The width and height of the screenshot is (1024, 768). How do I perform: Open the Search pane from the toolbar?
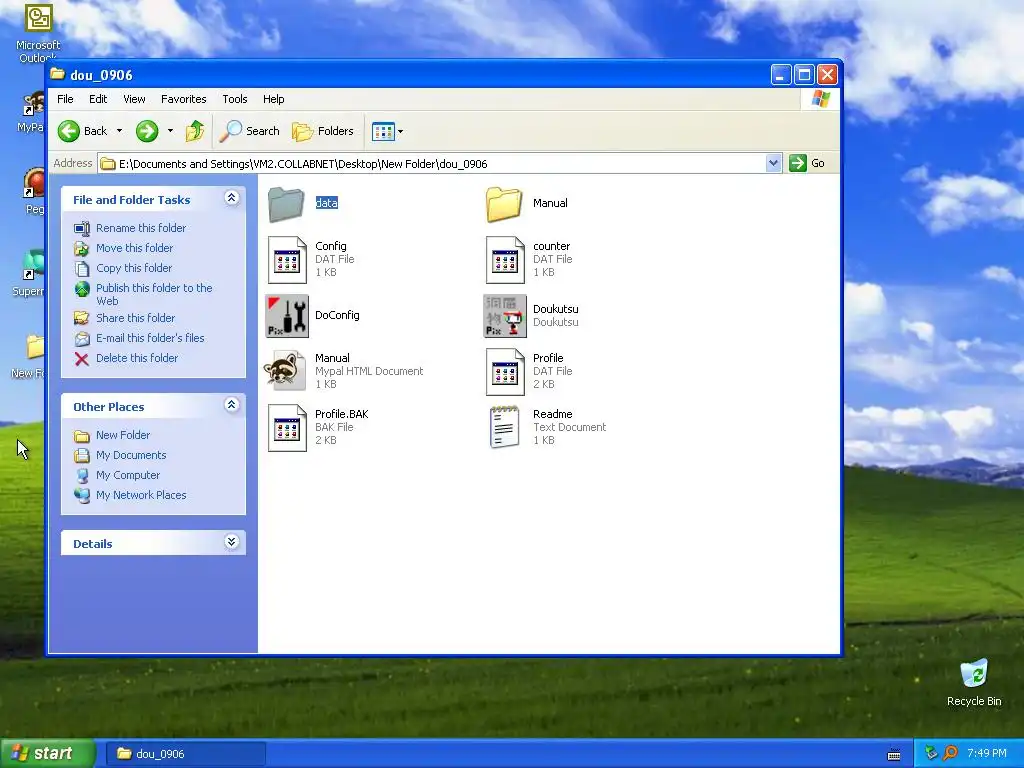[x=249, y=131]
